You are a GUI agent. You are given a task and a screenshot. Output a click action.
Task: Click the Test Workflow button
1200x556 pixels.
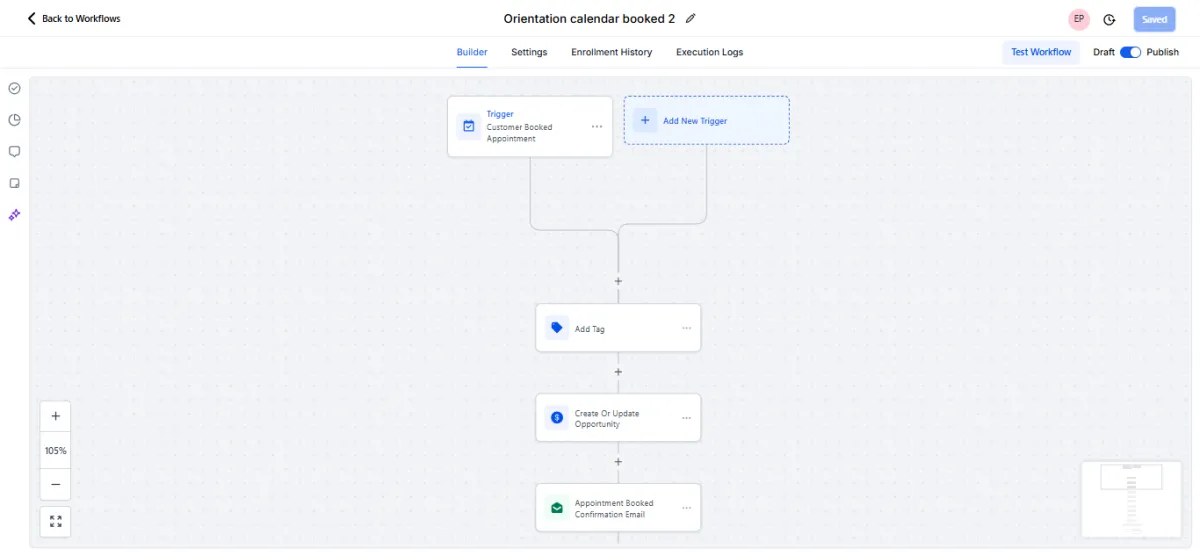[x=1040, y=52]
